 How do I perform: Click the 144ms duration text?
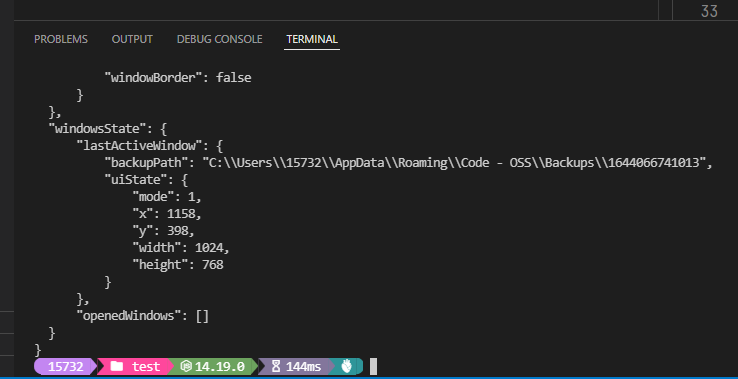click(x=303, y=366)
